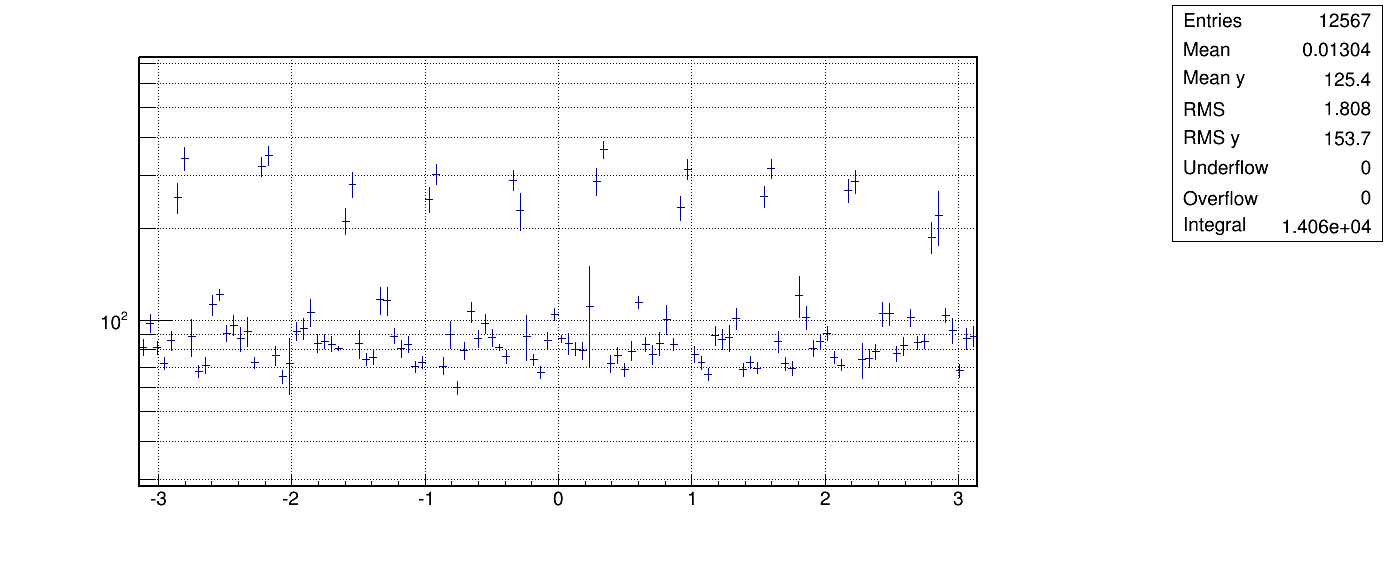Image resolution: width=1396 pixels, height=572 pixels.
Task: Click the 10² y-axis label
Action: 114,321
